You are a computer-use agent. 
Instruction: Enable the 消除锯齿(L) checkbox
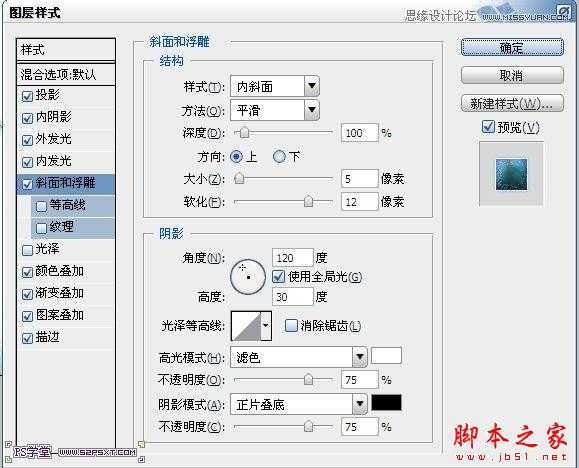tap(291, 326)
